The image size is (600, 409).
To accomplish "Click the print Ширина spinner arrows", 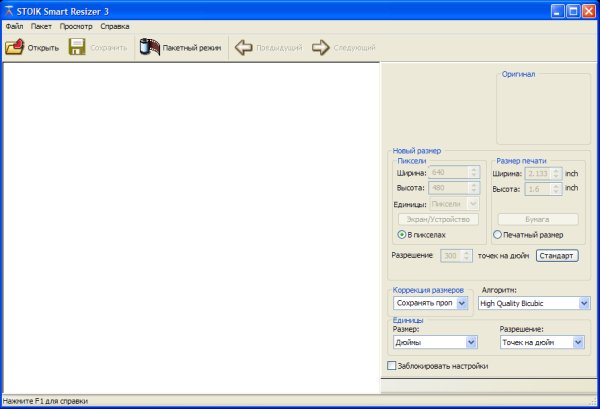I will click(556, 174).
